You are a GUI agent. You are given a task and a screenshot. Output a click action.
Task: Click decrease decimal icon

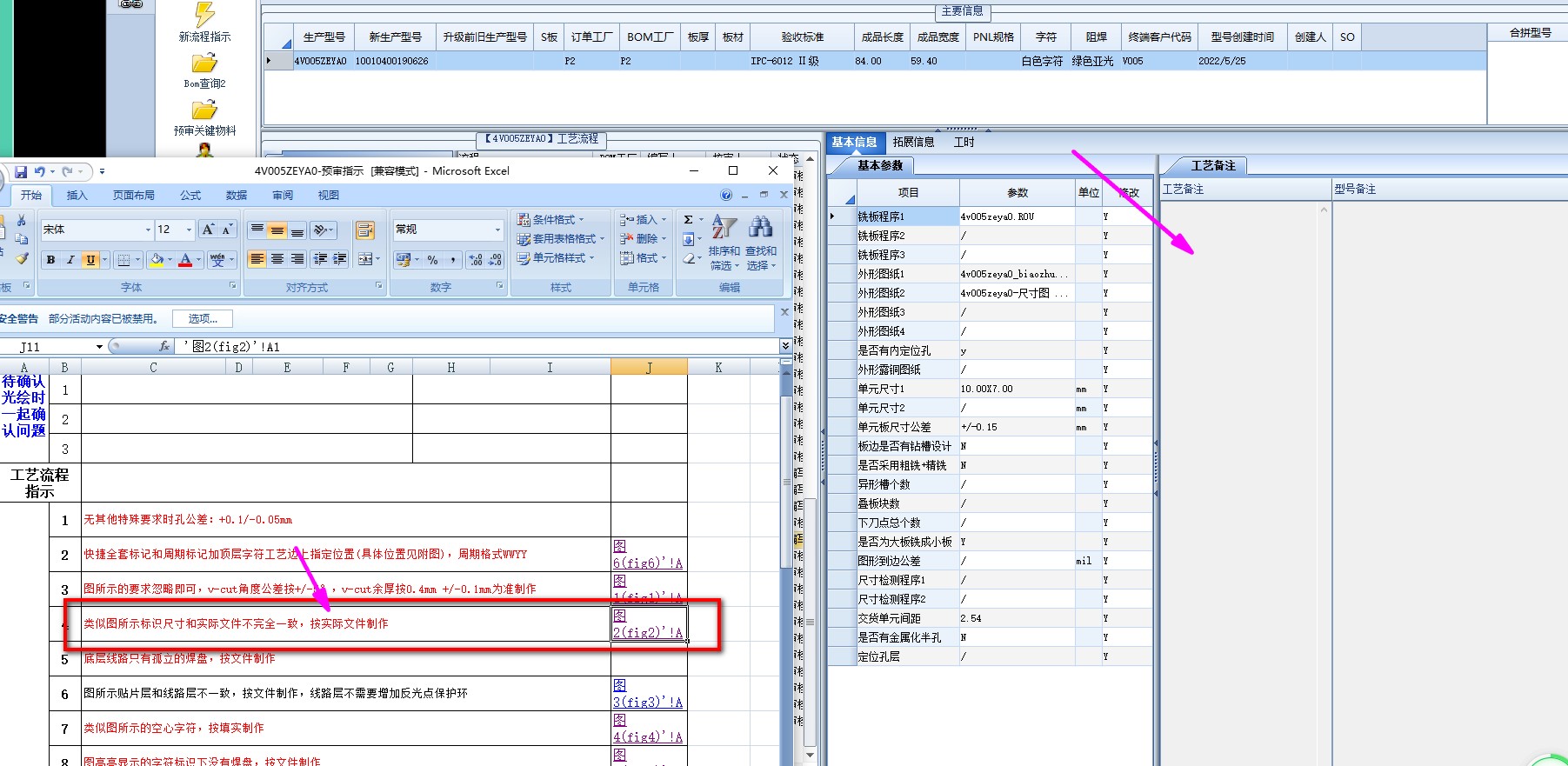(495, 259)
